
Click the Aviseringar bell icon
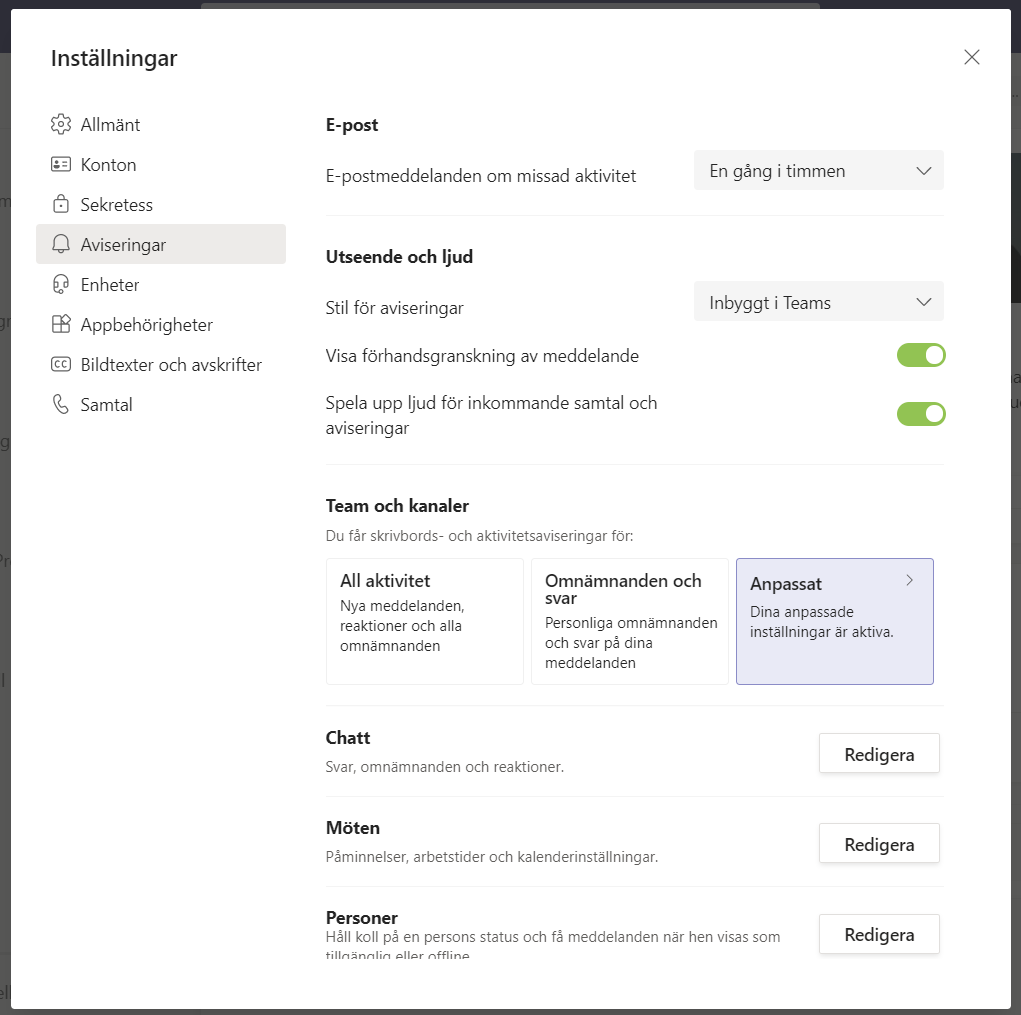point(61,245)
